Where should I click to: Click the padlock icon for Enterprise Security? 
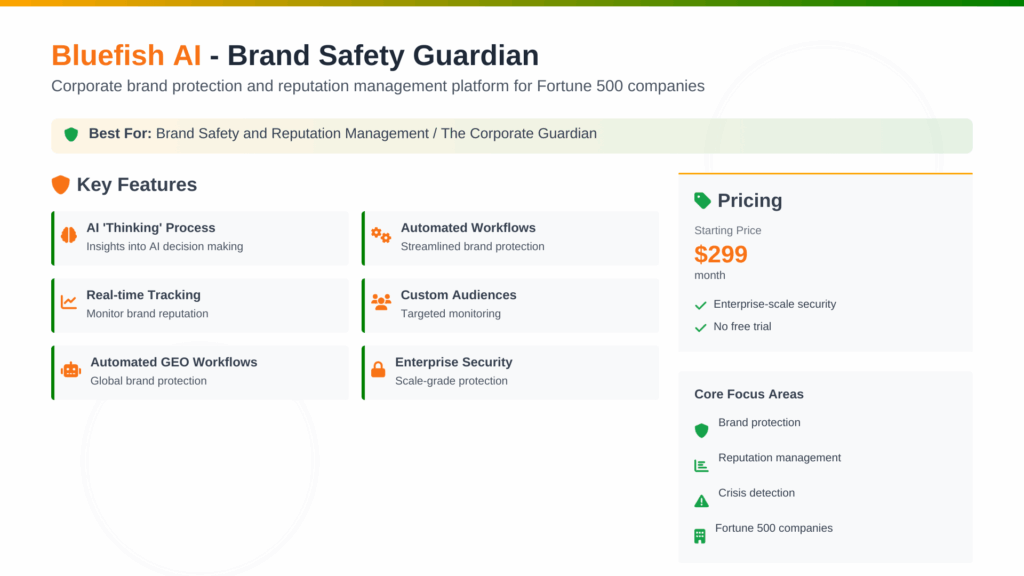coord(378,369)
